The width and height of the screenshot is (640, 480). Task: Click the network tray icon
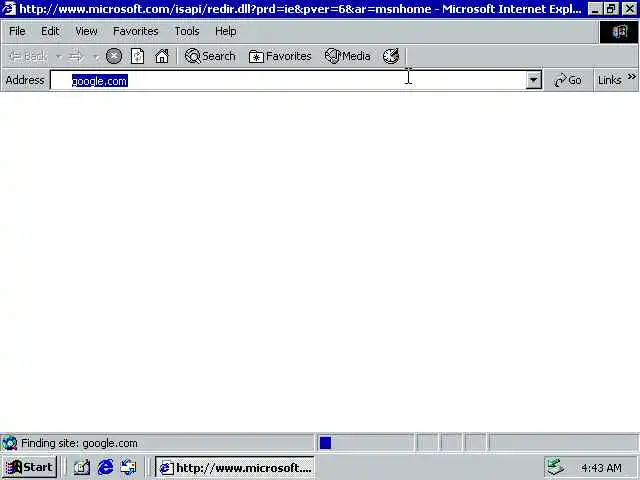pyautogui.click(x=555, y=467)
